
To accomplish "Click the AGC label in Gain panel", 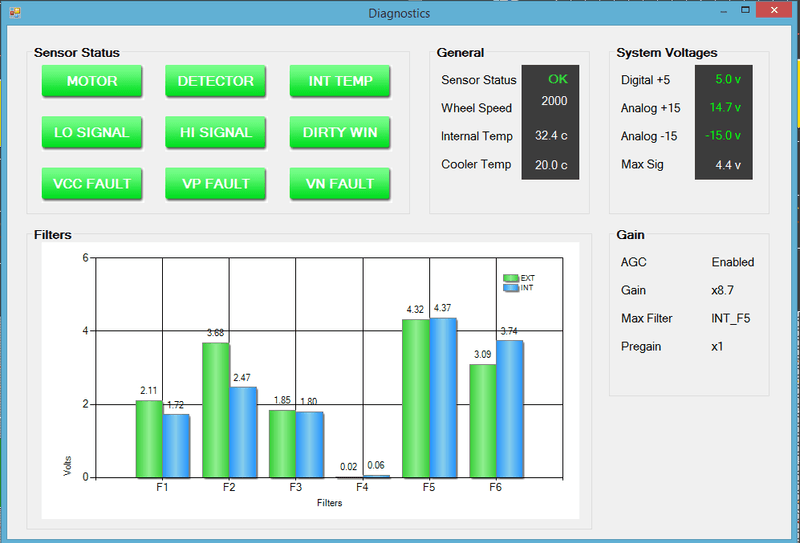I will [634, 262].
